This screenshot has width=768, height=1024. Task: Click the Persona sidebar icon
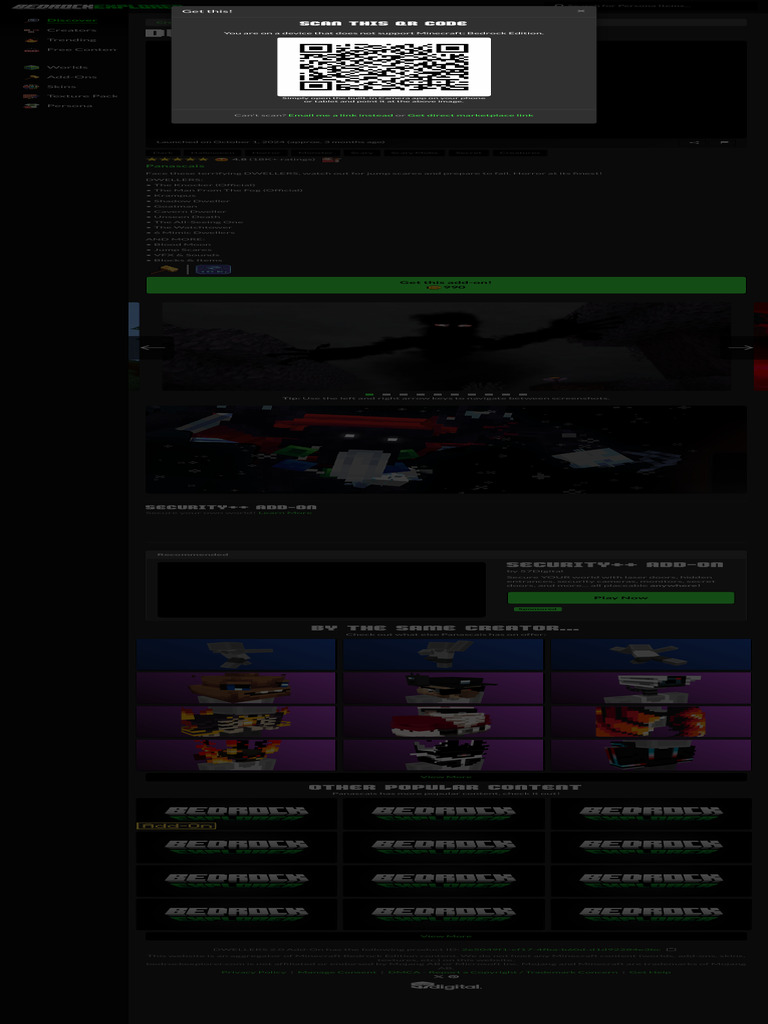click(x=31, y=106)
